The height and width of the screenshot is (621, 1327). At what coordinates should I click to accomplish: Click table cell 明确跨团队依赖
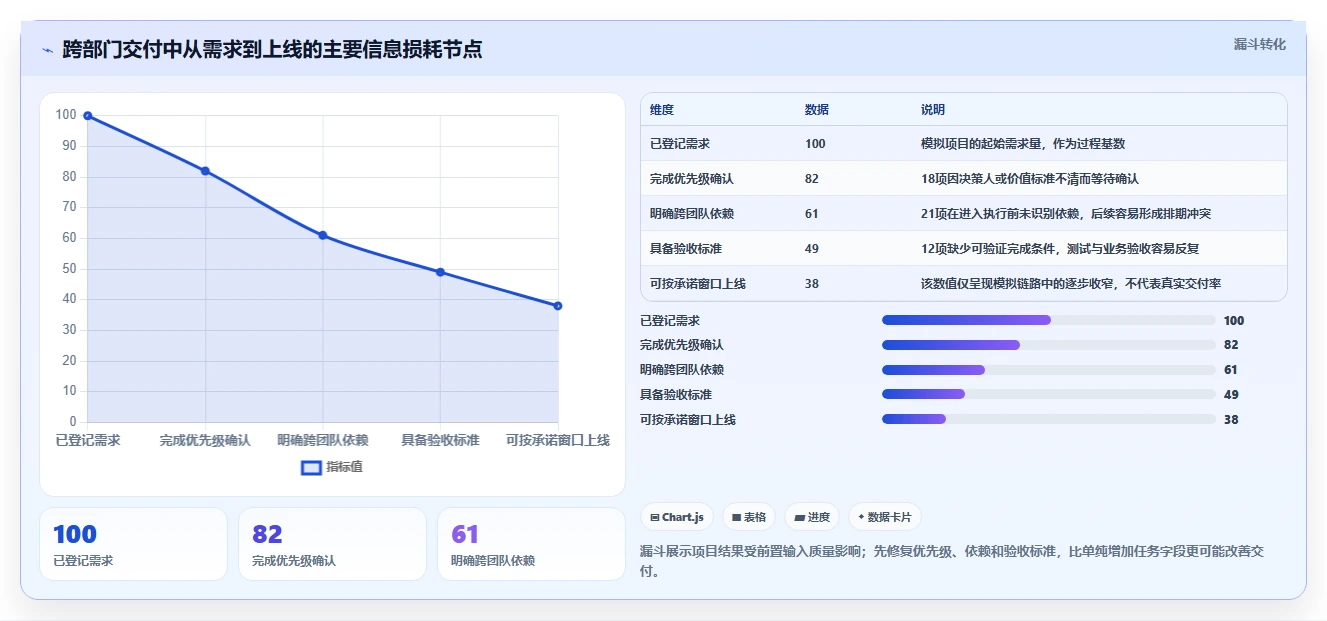[692, 214]
